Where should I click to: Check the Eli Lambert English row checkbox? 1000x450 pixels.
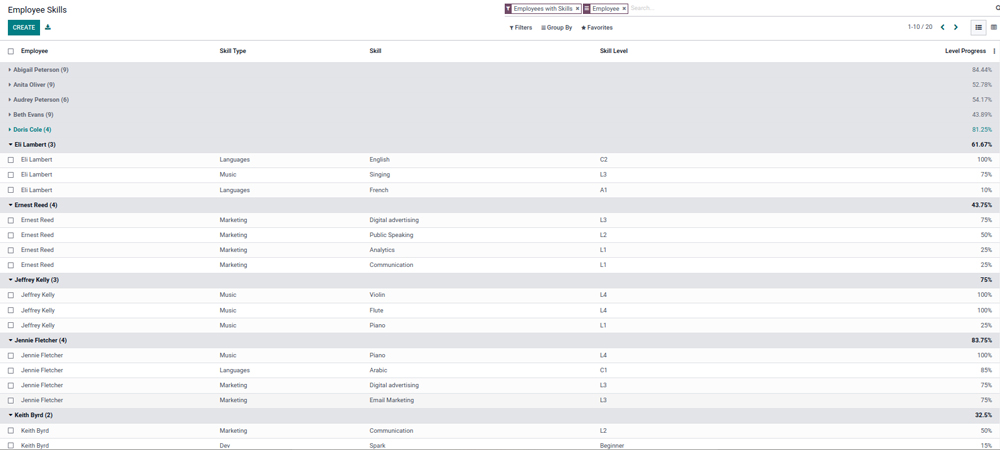coord(11,160)
